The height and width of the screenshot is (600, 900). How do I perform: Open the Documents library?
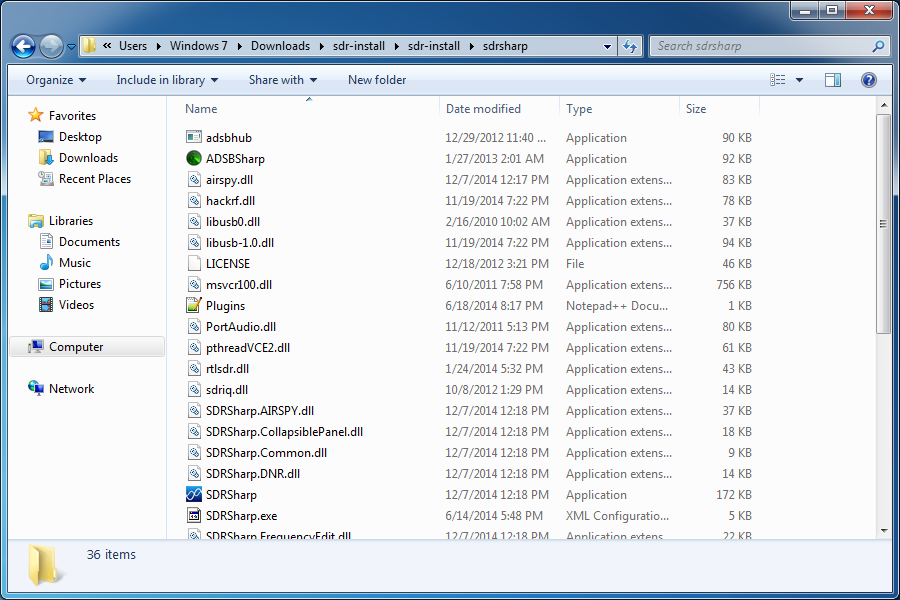coord(89,242)
